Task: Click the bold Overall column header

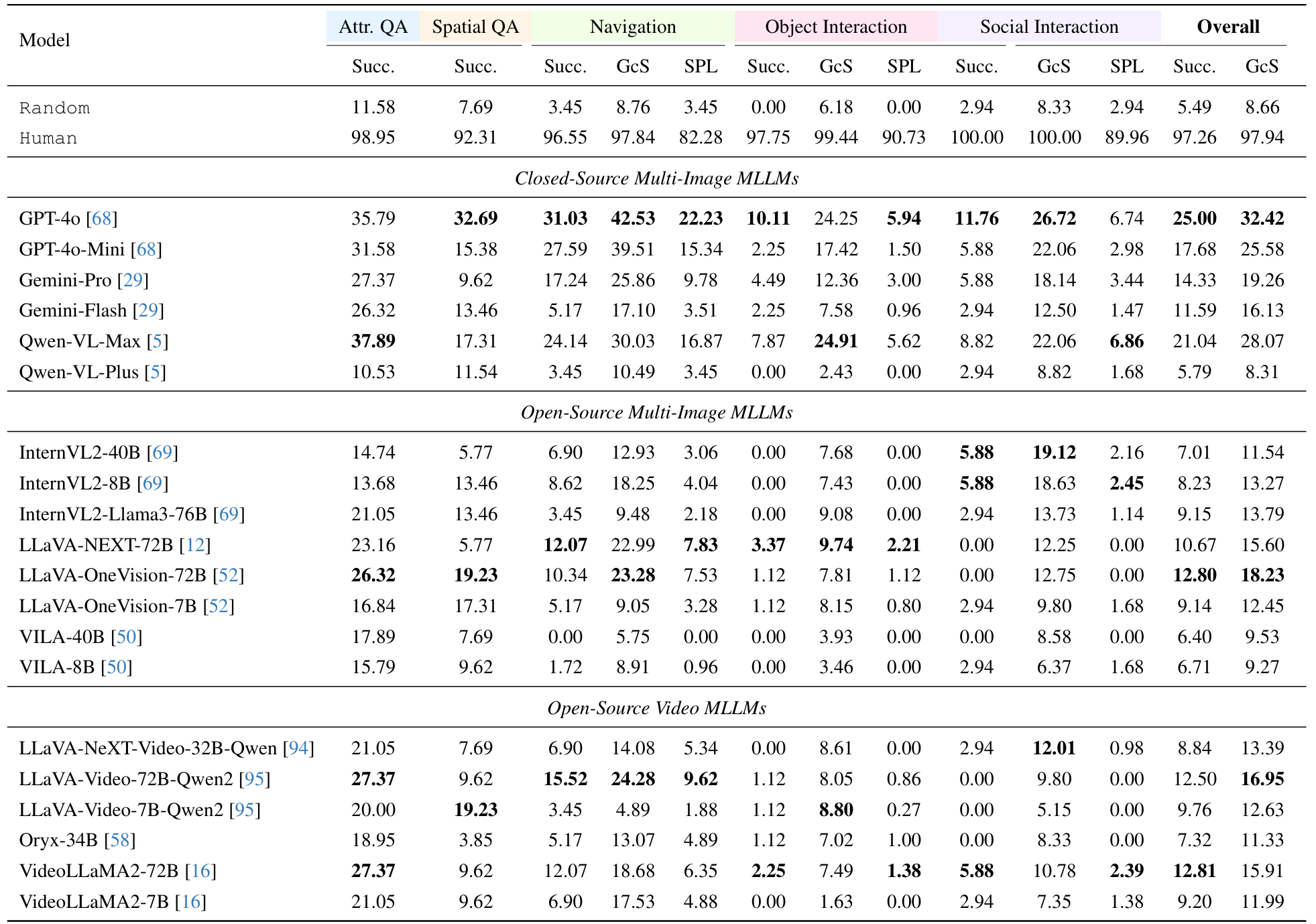Action: click(1228, 27)
